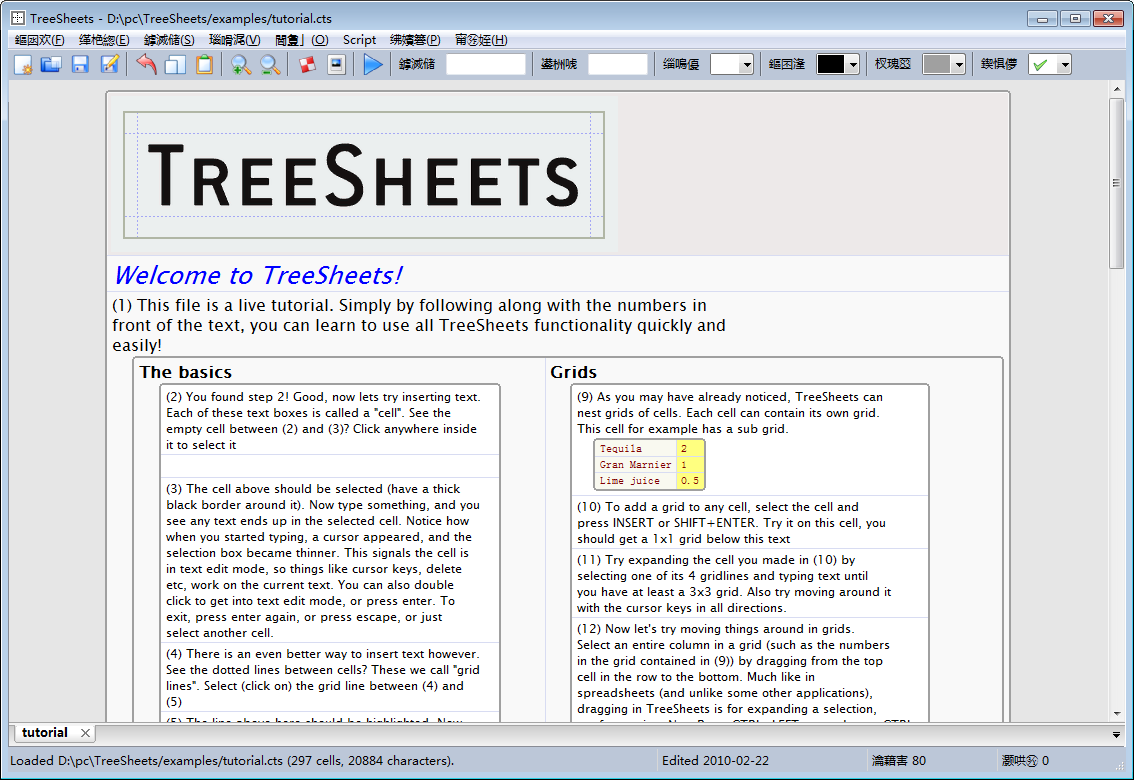
Task: Paste from the clipboard
Action: [203, 64]
